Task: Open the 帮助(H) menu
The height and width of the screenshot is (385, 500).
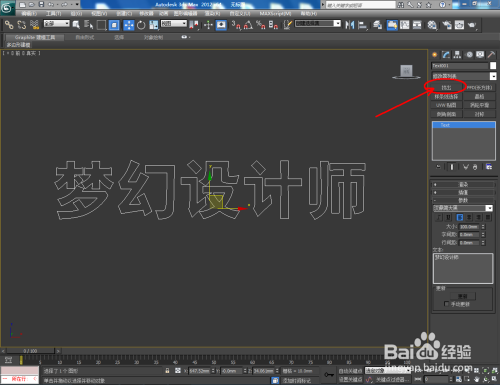Action: 309,14
